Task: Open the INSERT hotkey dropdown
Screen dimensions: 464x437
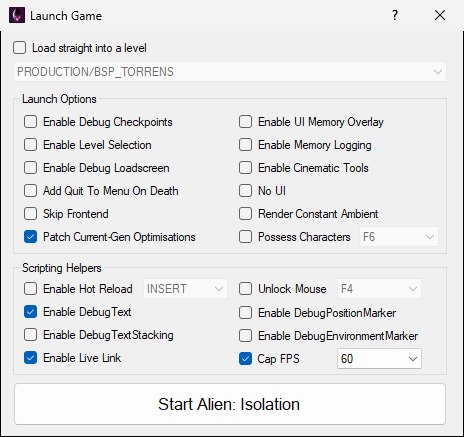Action: click(x=185, y=289)
